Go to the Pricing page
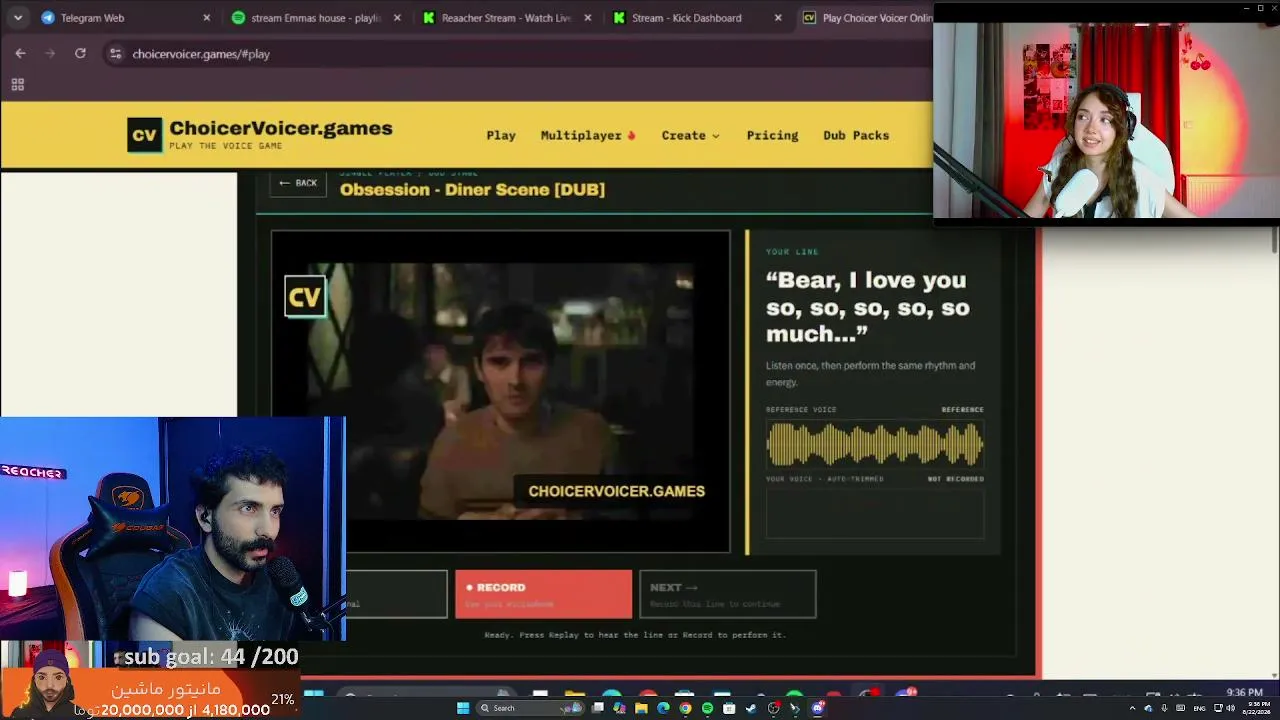This screenshot has width=1280, height=720. coord(772,135)
